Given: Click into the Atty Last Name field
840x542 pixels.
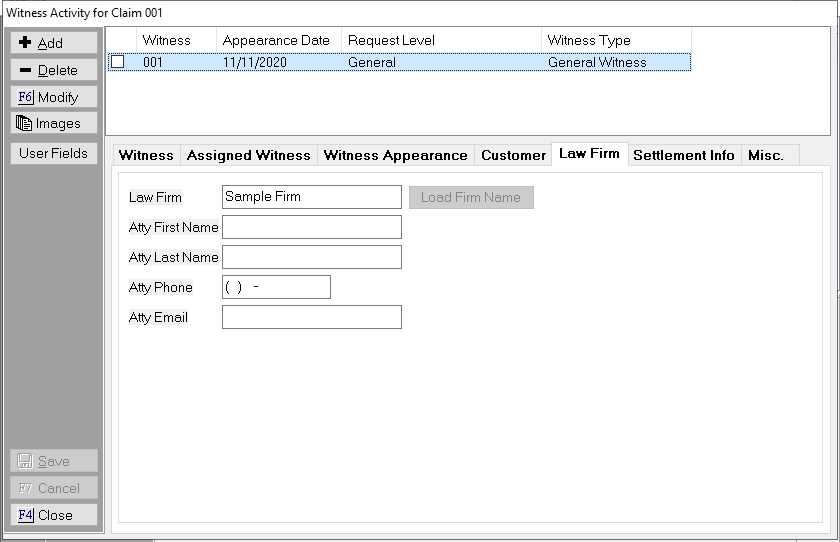Looking at the screenshot, I should pyautogui.click(x=311, y=257).
